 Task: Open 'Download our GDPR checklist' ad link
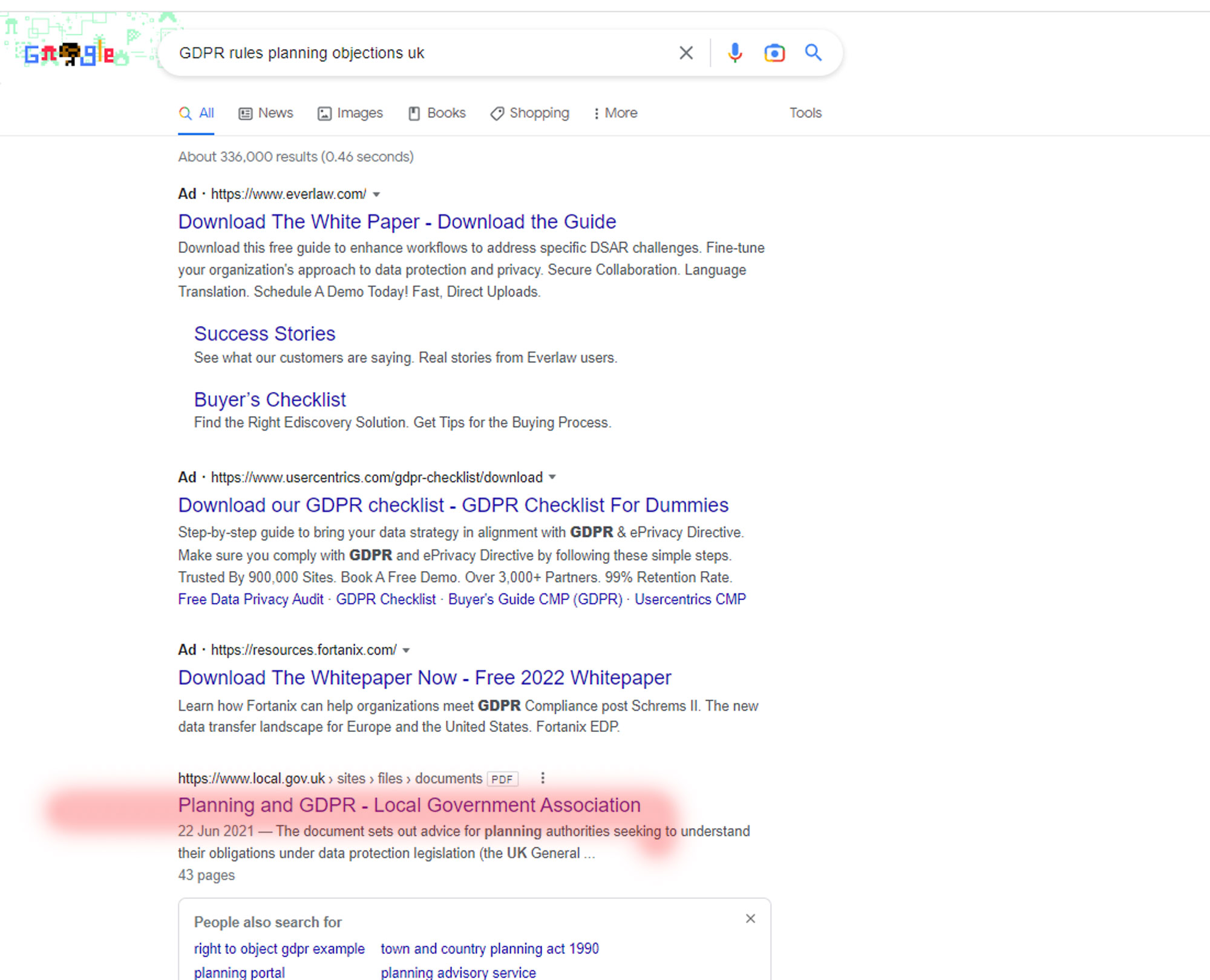(453, 505)
